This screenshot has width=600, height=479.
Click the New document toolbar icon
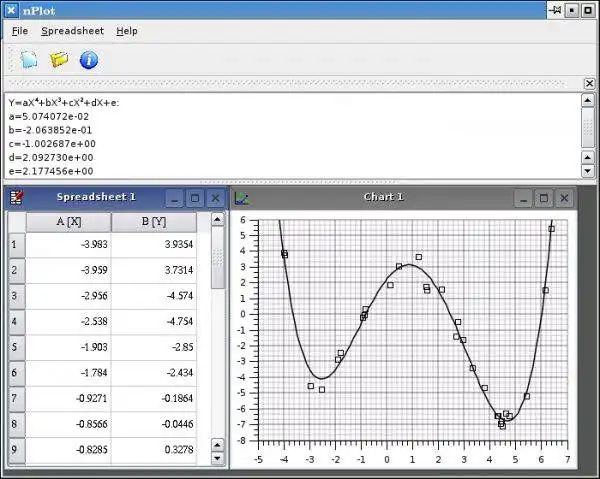pyautogui.click(x=29, y=60)
